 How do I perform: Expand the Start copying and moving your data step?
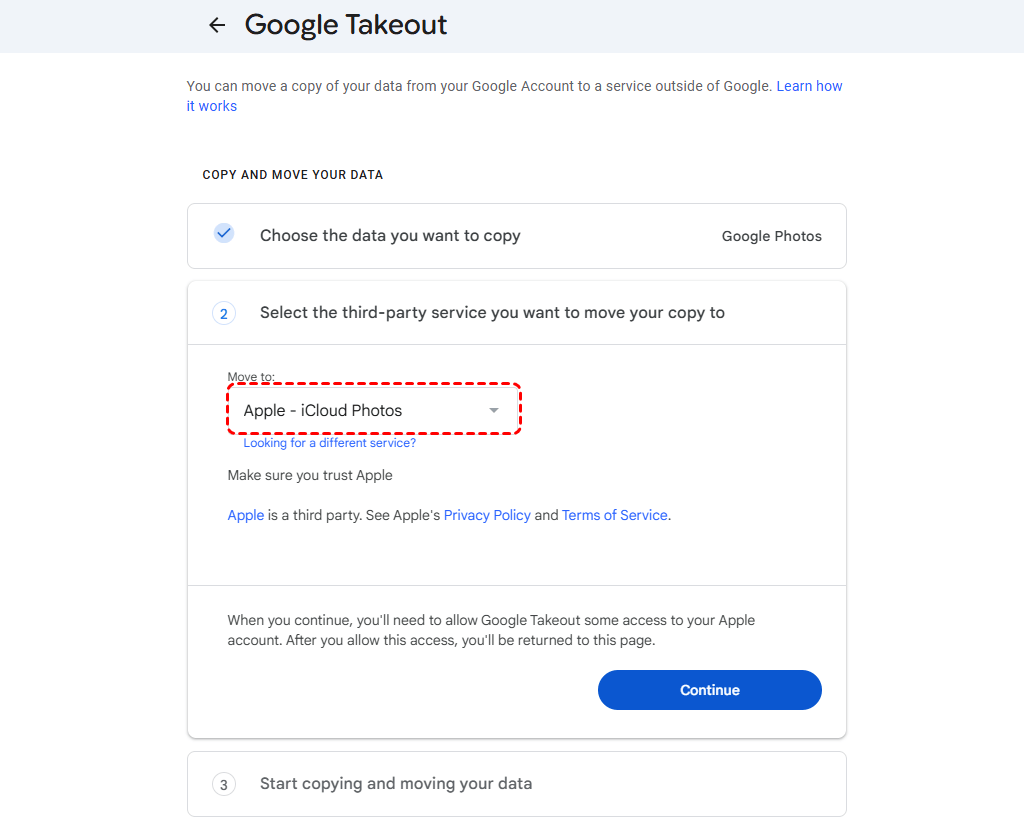point(396,784)
